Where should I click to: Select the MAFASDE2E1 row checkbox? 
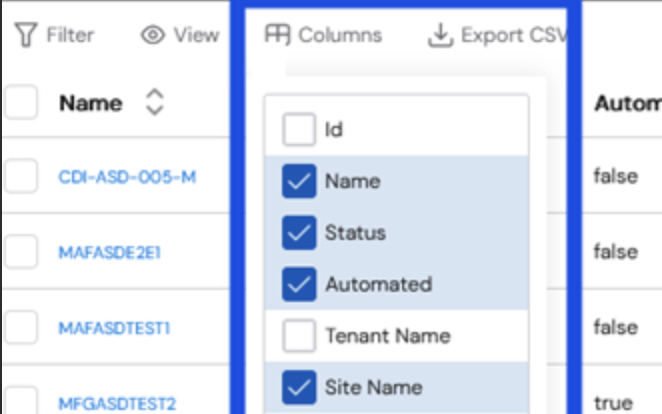click(21, 252)
